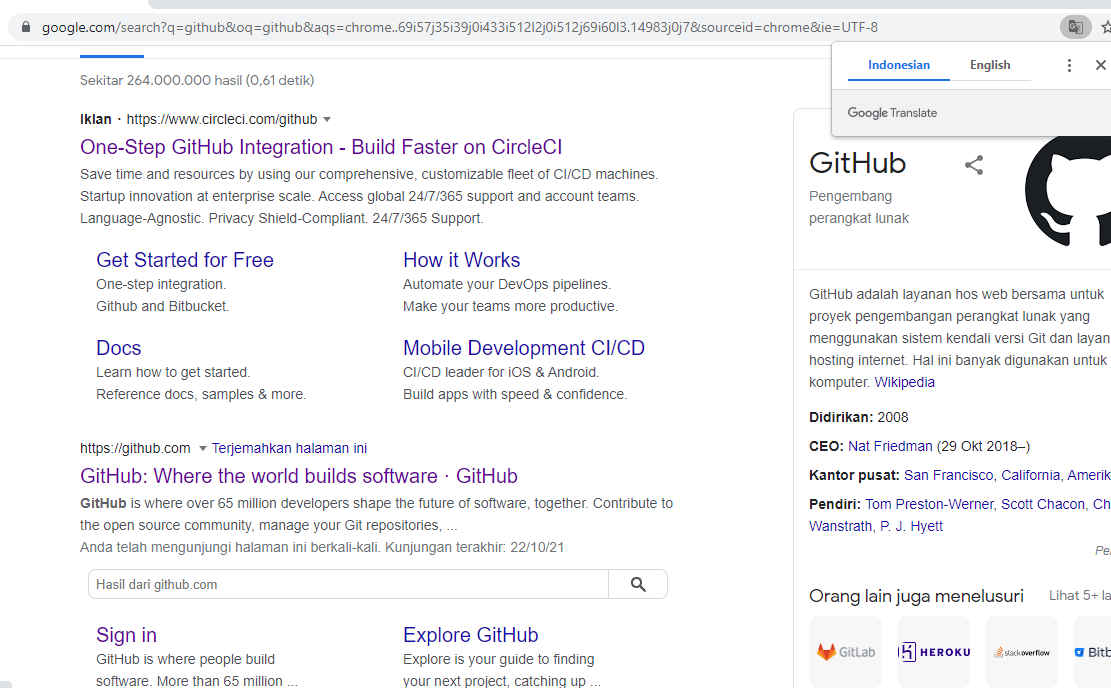The image size is (1111, 688).
Task: Switch to the Indonesian tab in Translate
Action: (x=898, y=65)
